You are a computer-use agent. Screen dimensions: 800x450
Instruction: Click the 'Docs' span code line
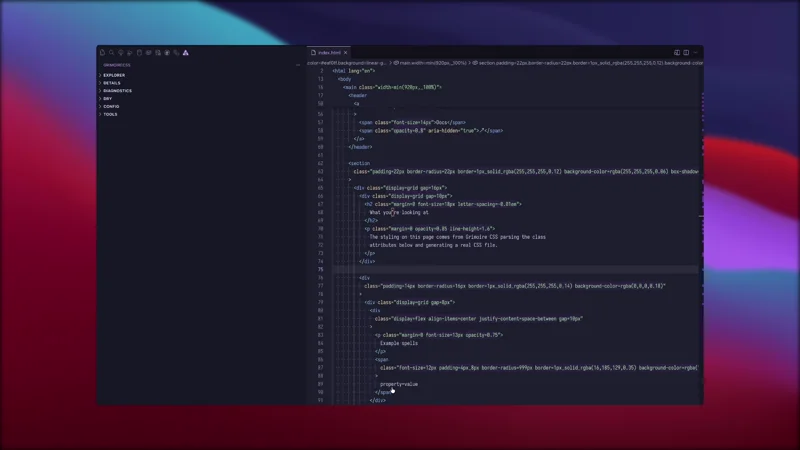(x=412, y=122)
